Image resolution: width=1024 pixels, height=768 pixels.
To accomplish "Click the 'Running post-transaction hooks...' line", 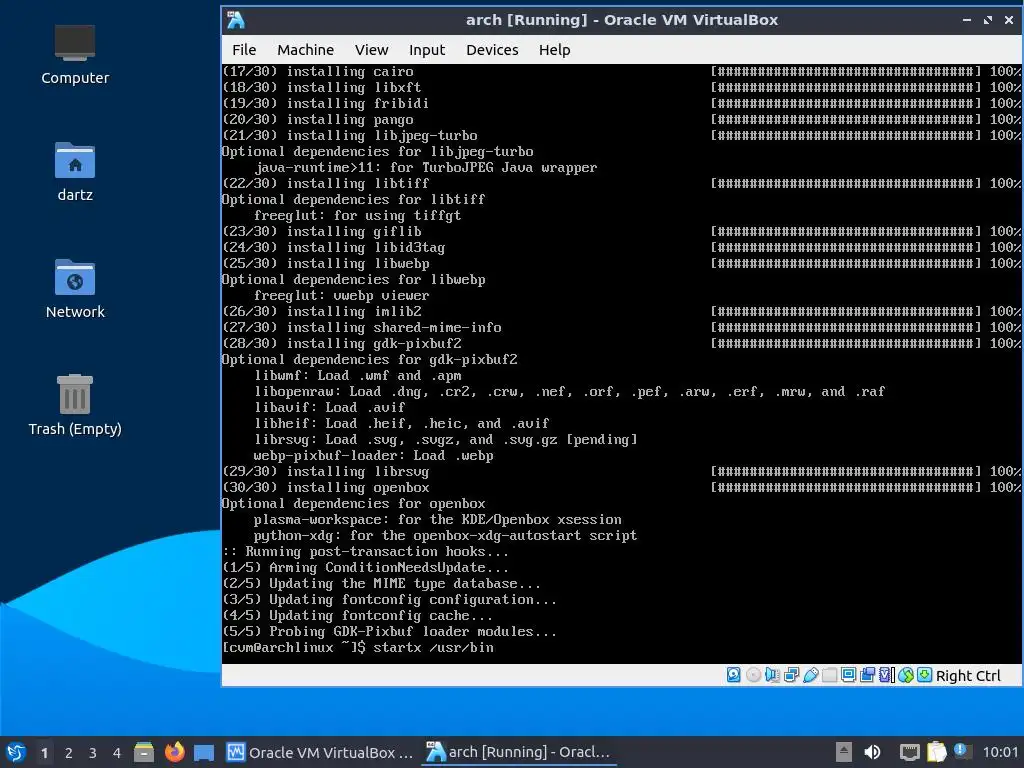I will [365, 551].
